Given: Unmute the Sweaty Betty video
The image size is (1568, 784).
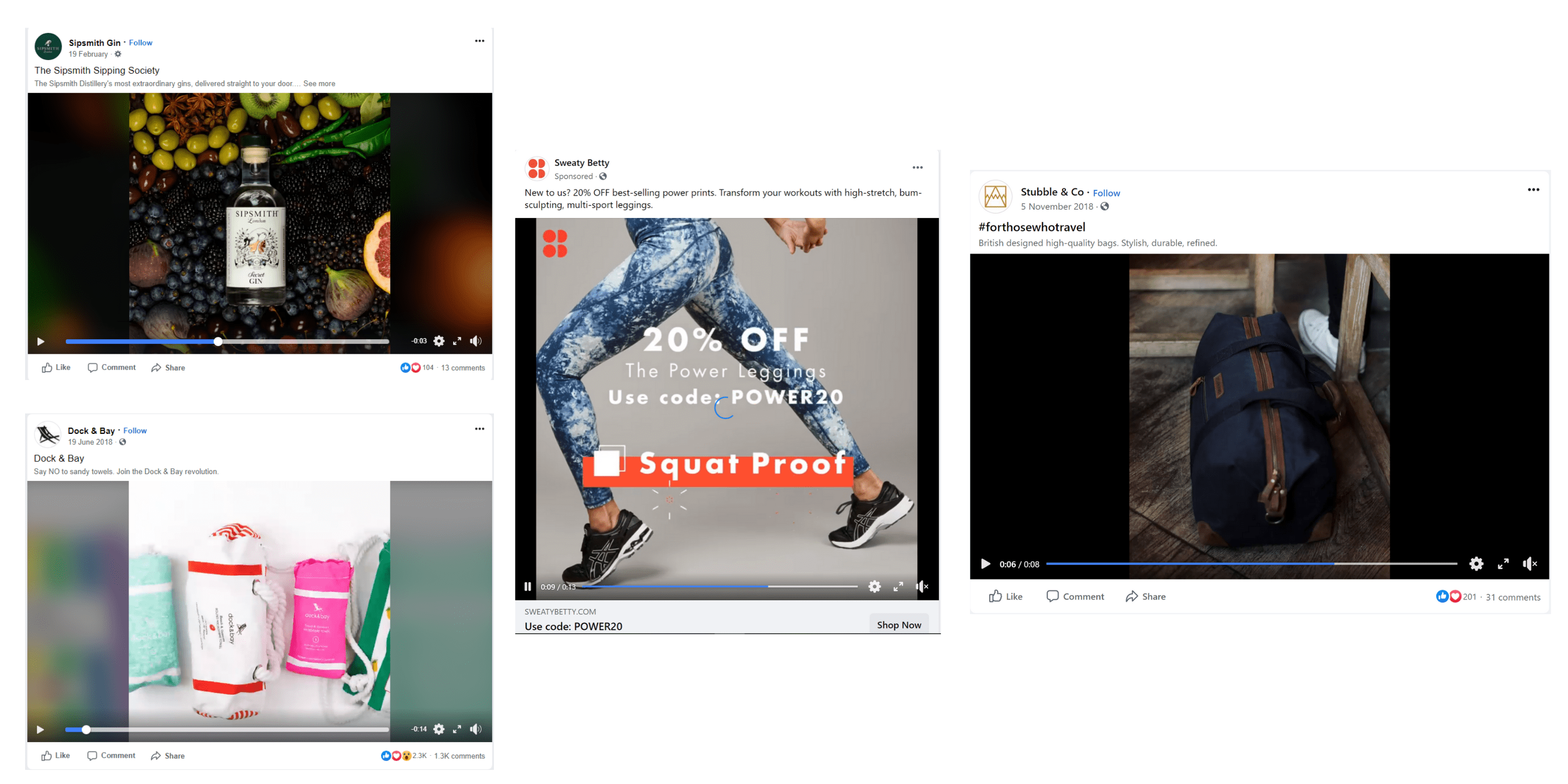Looking at the screenshot, I should pyautogui.click(x=922, y=587).
